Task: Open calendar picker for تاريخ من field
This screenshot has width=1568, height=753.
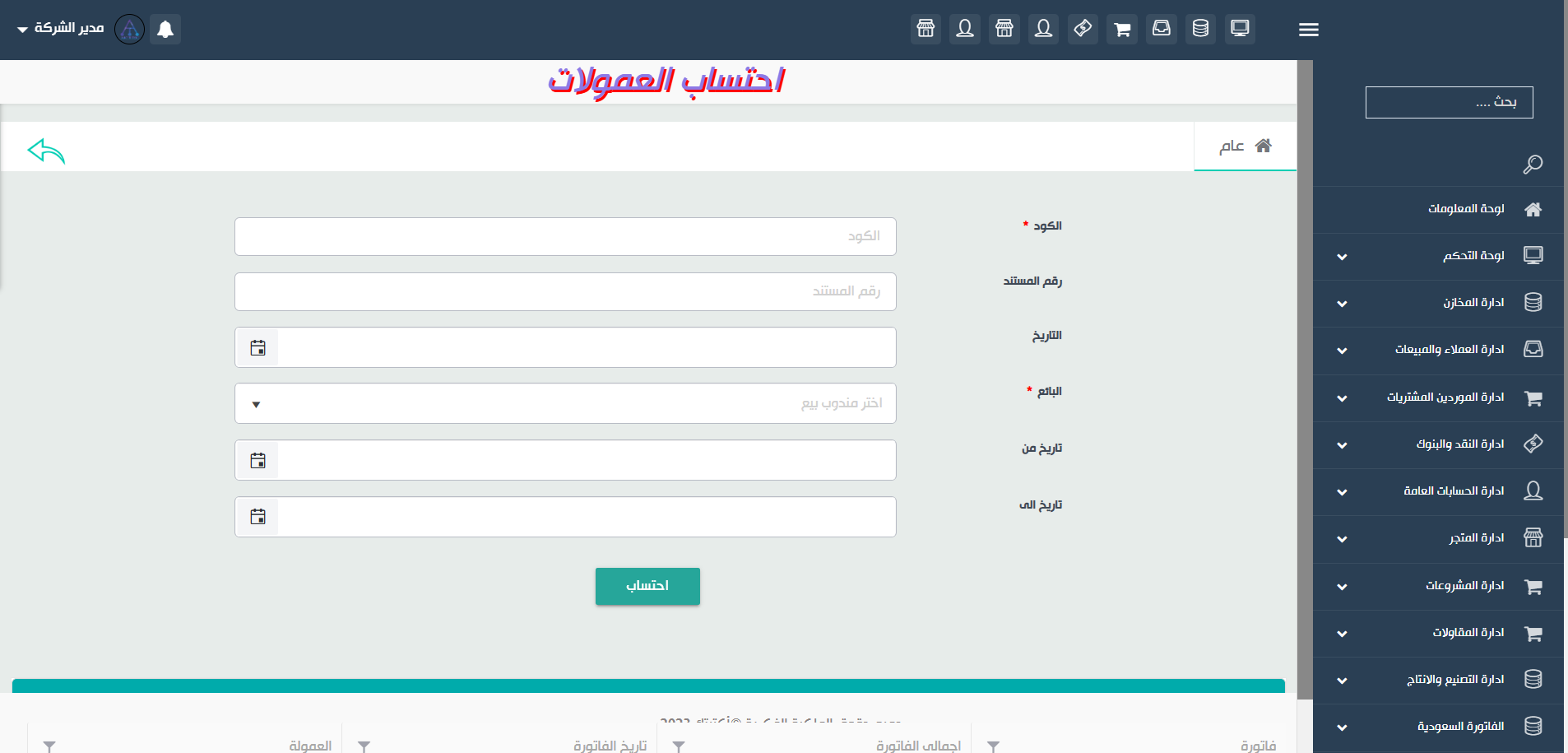Action: [257, 460]
